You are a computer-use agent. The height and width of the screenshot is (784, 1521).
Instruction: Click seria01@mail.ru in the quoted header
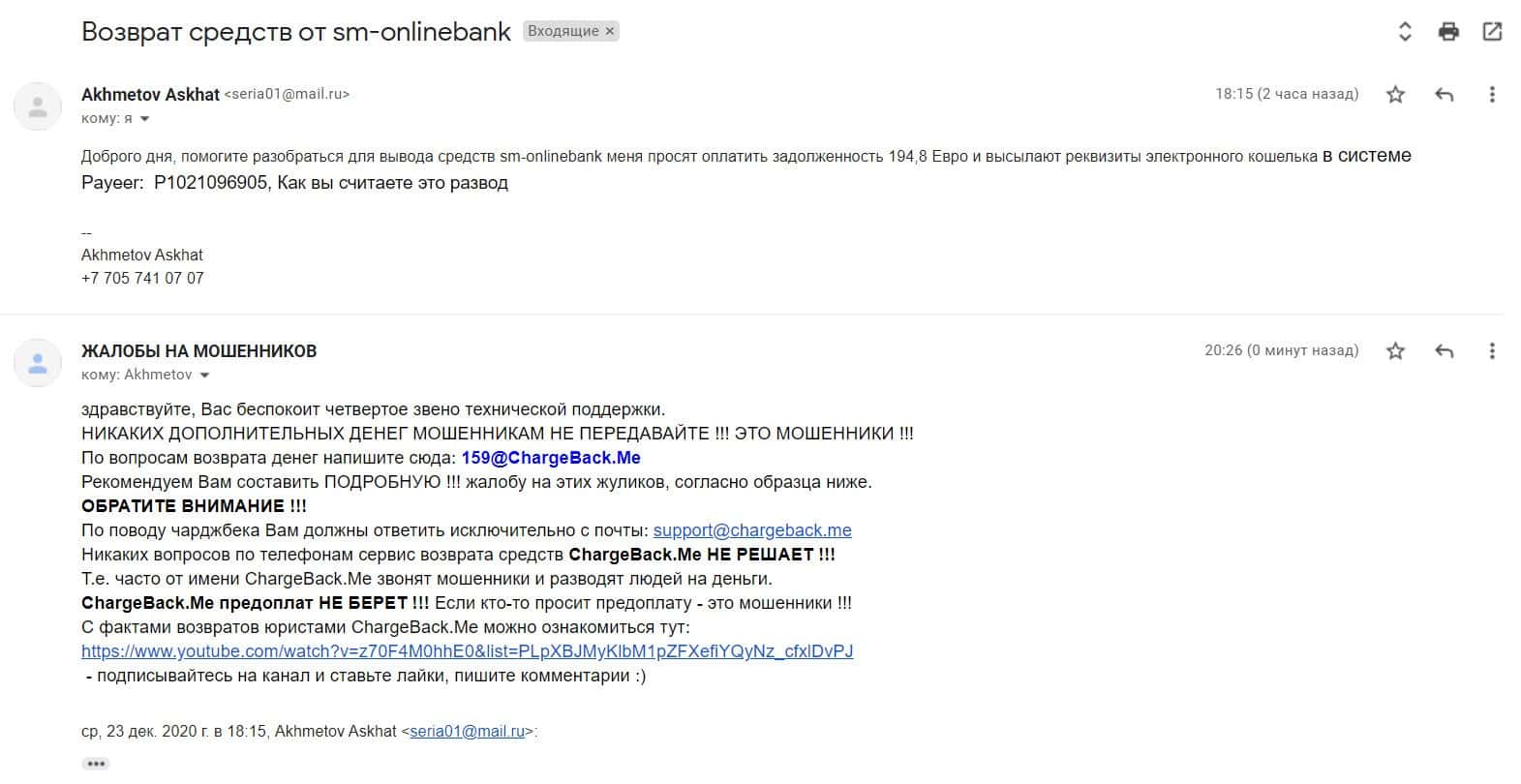[x=467, y=732]
